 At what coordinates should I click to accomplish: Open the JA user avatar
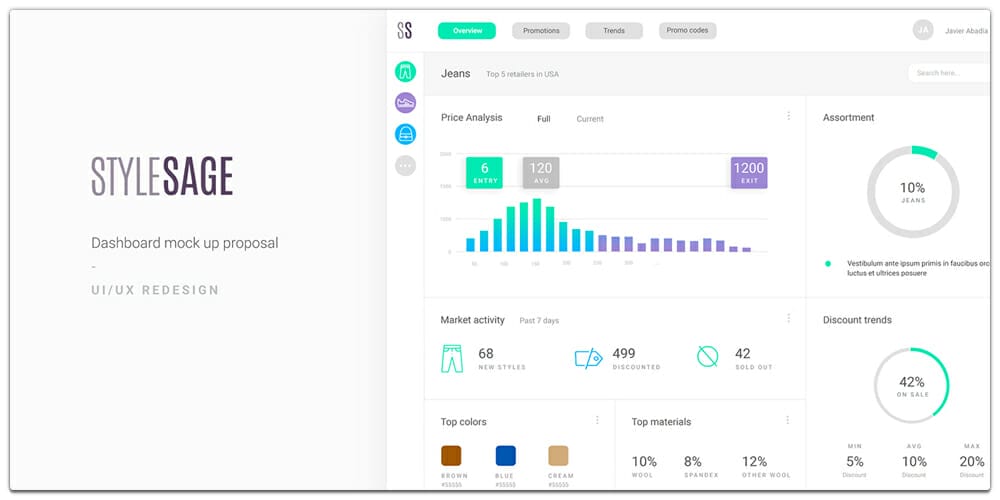pyautogui.click(x=923, y=30)
